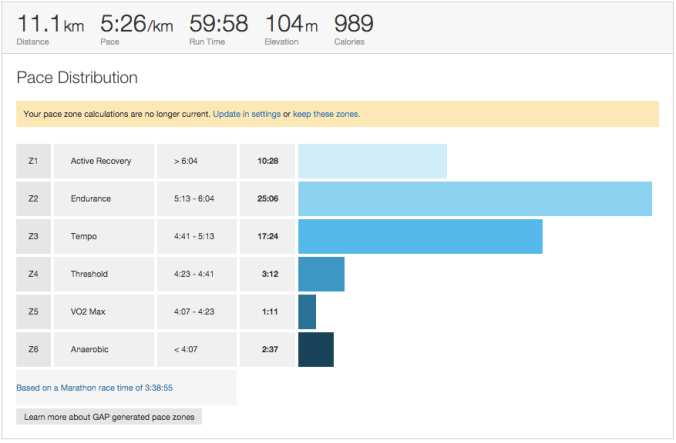This screenshot has width=676, height=443.
Task: Select the Z4 zone label
Action: pos(33,274)
